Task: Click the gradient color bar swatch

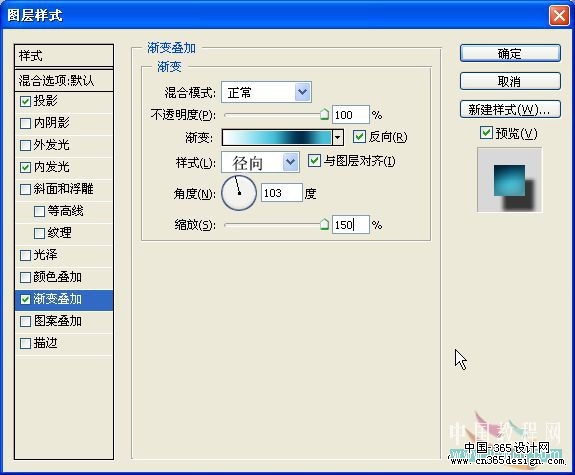Action: (x=277, y=138)
